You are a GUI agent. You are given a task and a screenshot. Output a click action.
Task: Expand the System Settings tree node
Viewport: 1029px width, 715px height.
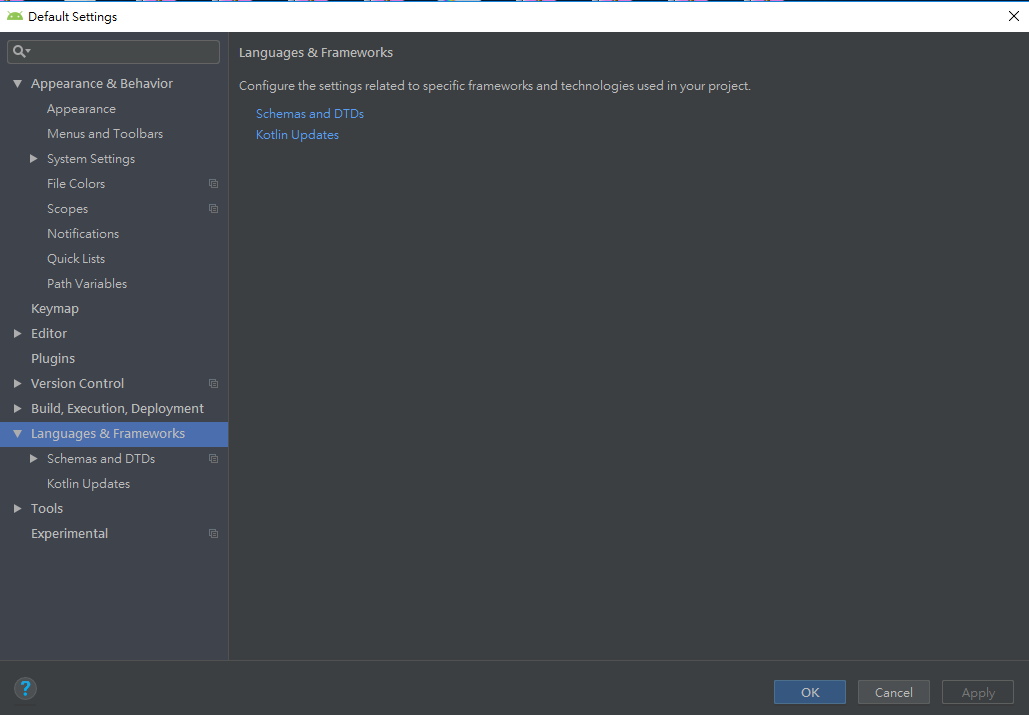(x=32, y=158)
